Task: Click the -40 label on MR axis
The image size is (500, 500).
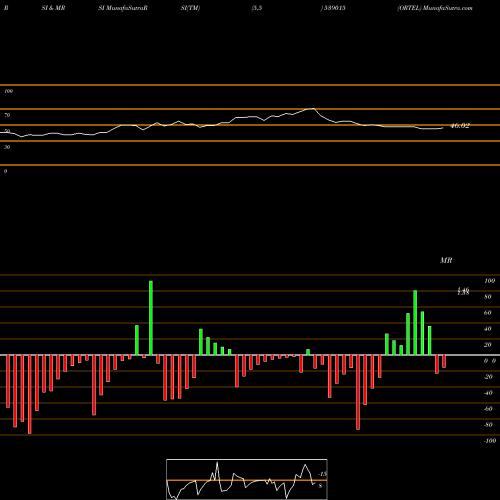Action: (x=488, y=393)
